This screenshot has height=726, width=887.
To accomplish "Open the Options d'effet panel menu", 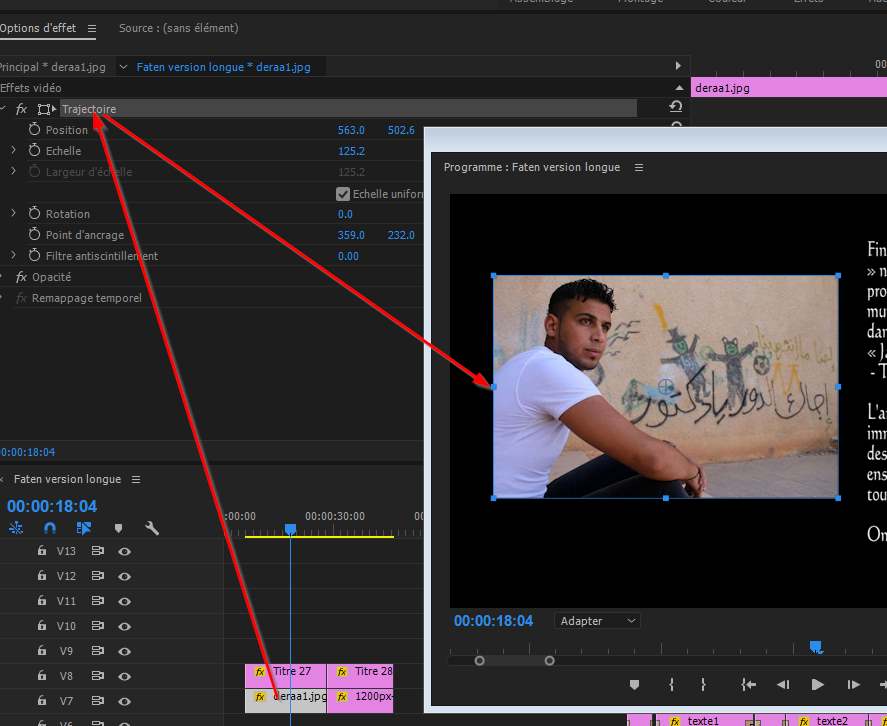I will pos(92,29).
